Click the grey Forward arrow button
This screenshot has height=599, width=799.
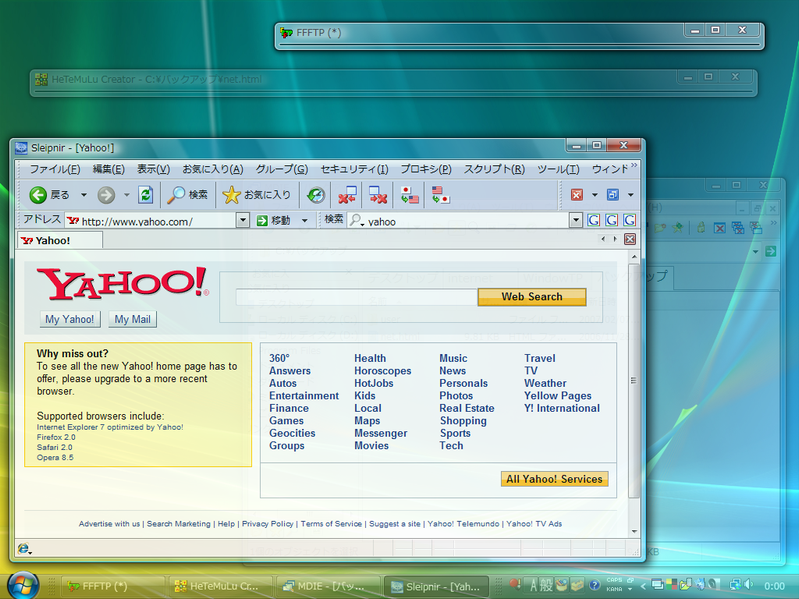pos(106,195)
